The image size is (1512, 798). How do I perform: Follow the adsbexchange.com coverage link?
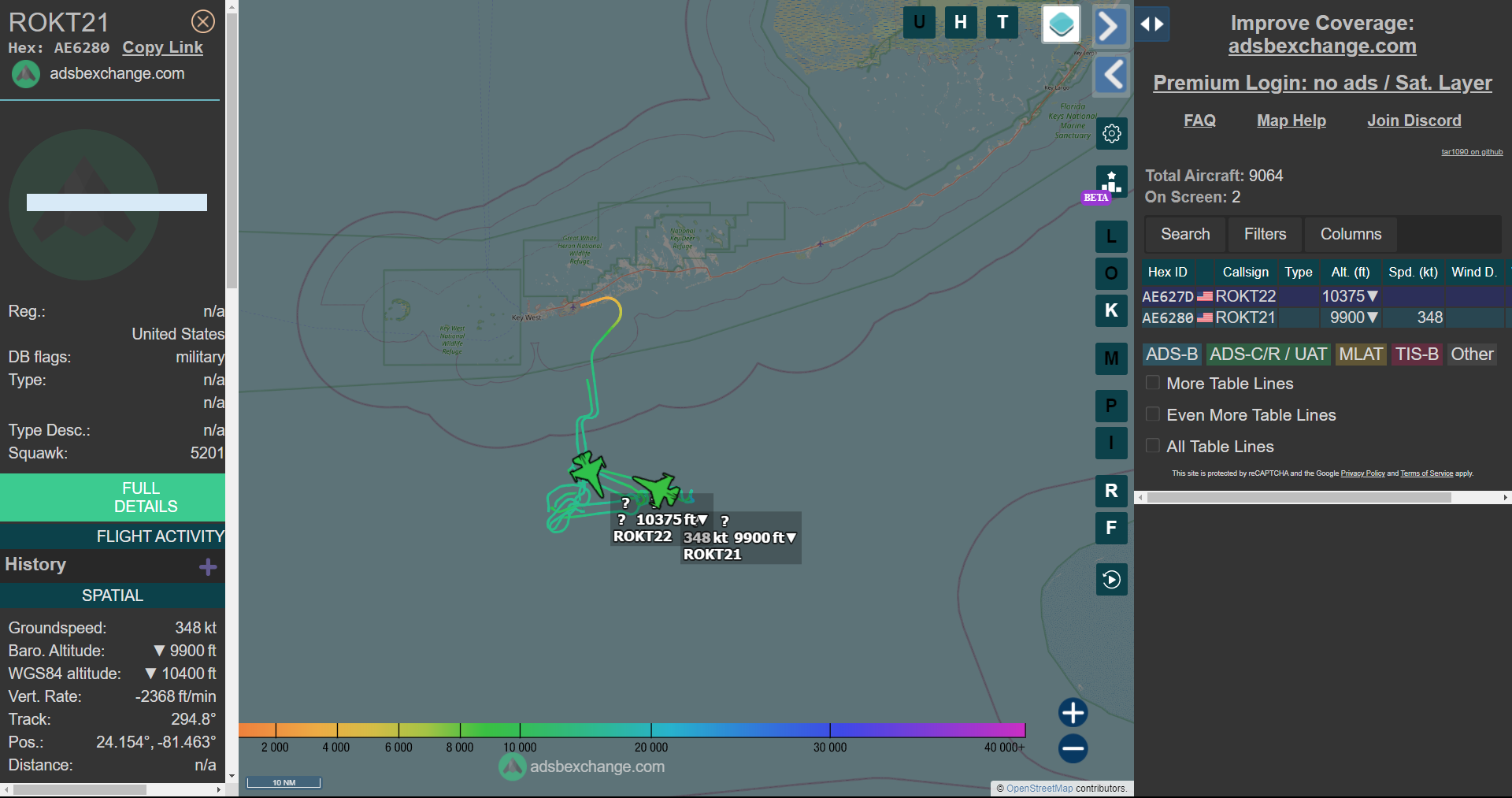point(1322,46)
